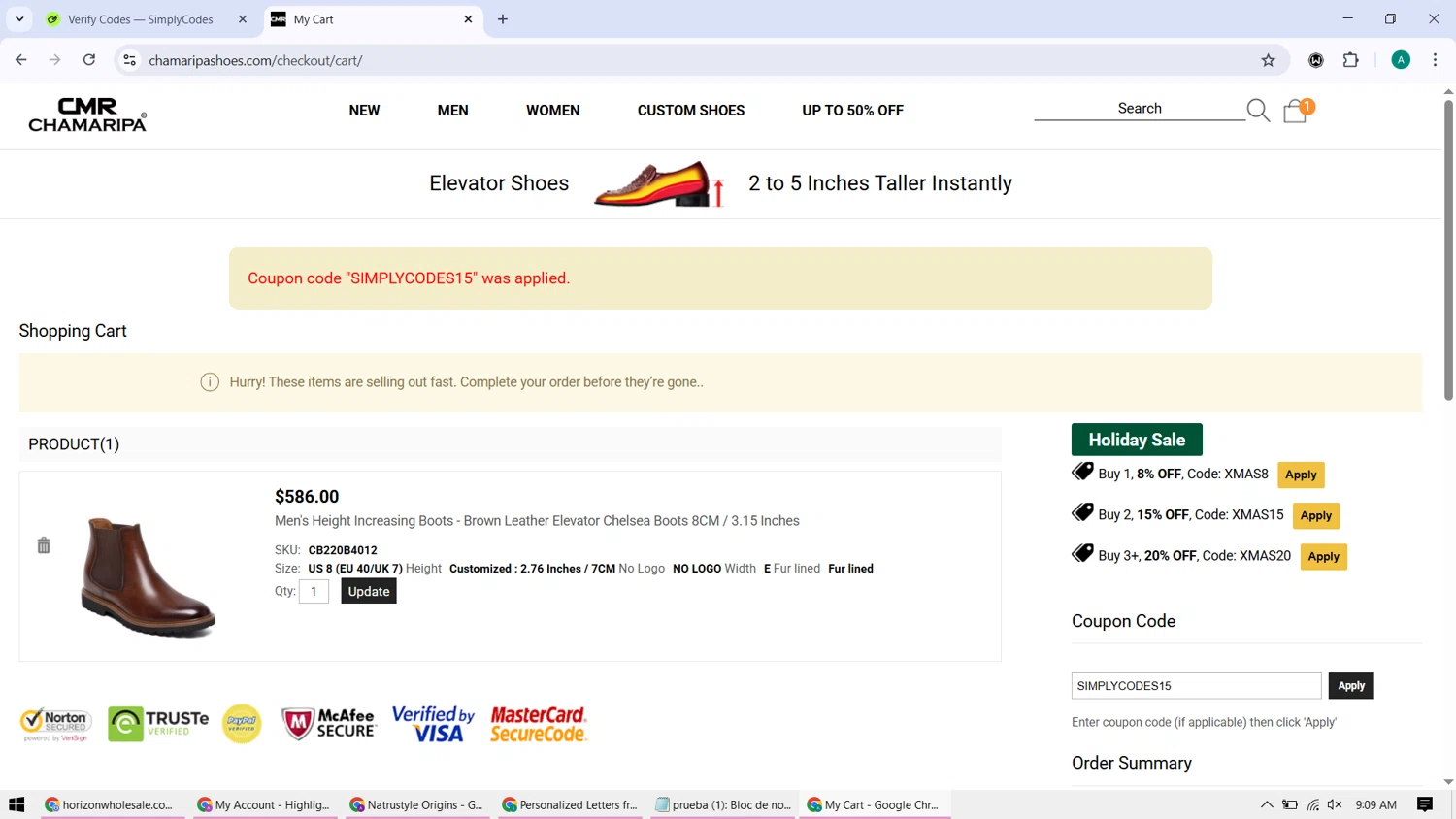Click the Chelsea boot product thumbnail
The height and width of the screenshot is (819, 1456).
(147, 576)
